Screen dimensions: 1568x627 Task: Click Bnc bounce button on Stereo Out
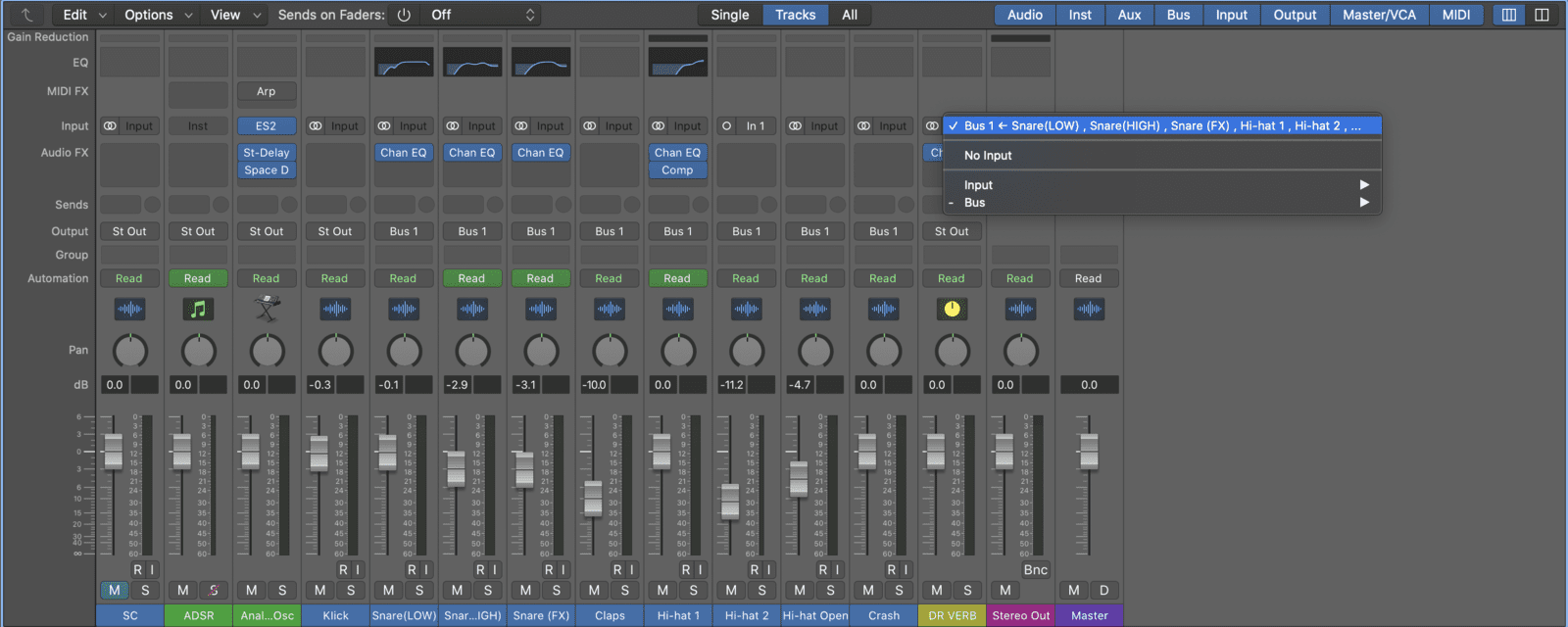pyautogui.click(x=1036, y=570)
